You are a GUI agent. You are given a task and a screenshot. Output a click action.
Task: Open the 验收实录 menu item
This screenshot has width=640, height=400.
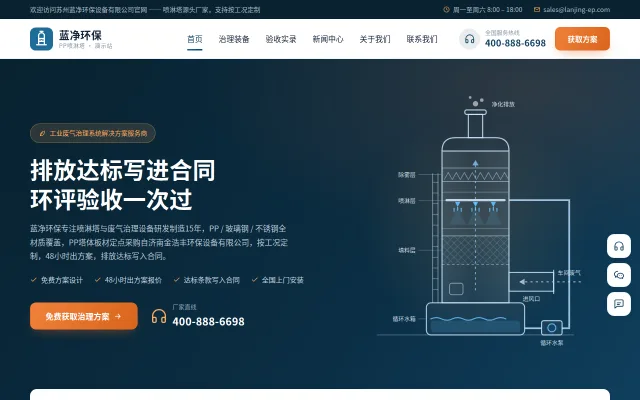click(x=281, y=39)
